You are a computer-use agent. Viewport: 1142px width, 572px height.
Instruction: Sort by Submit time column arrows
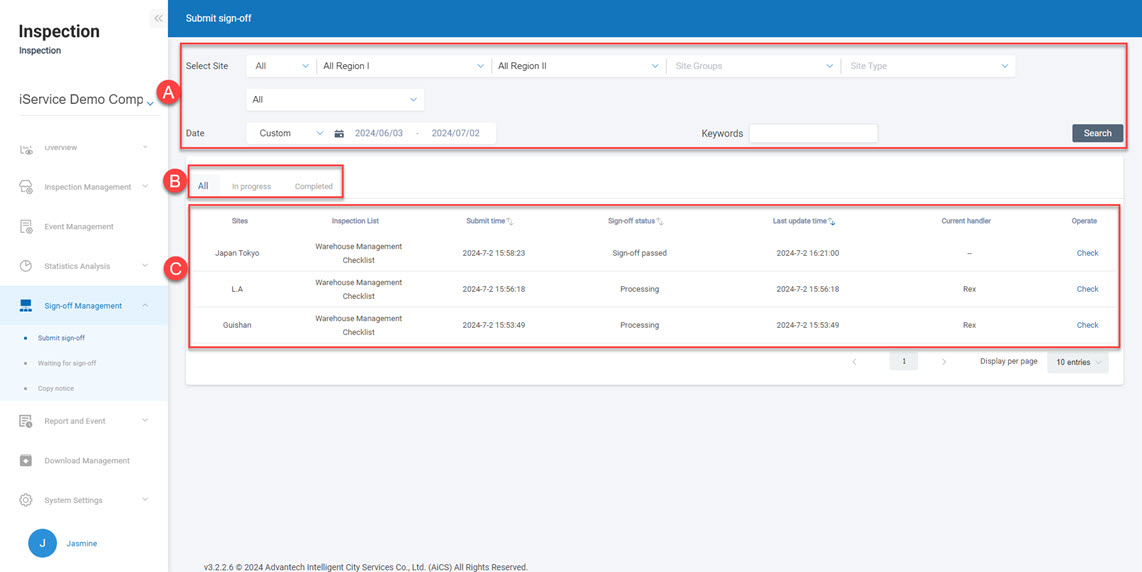(x=510, y=221)
